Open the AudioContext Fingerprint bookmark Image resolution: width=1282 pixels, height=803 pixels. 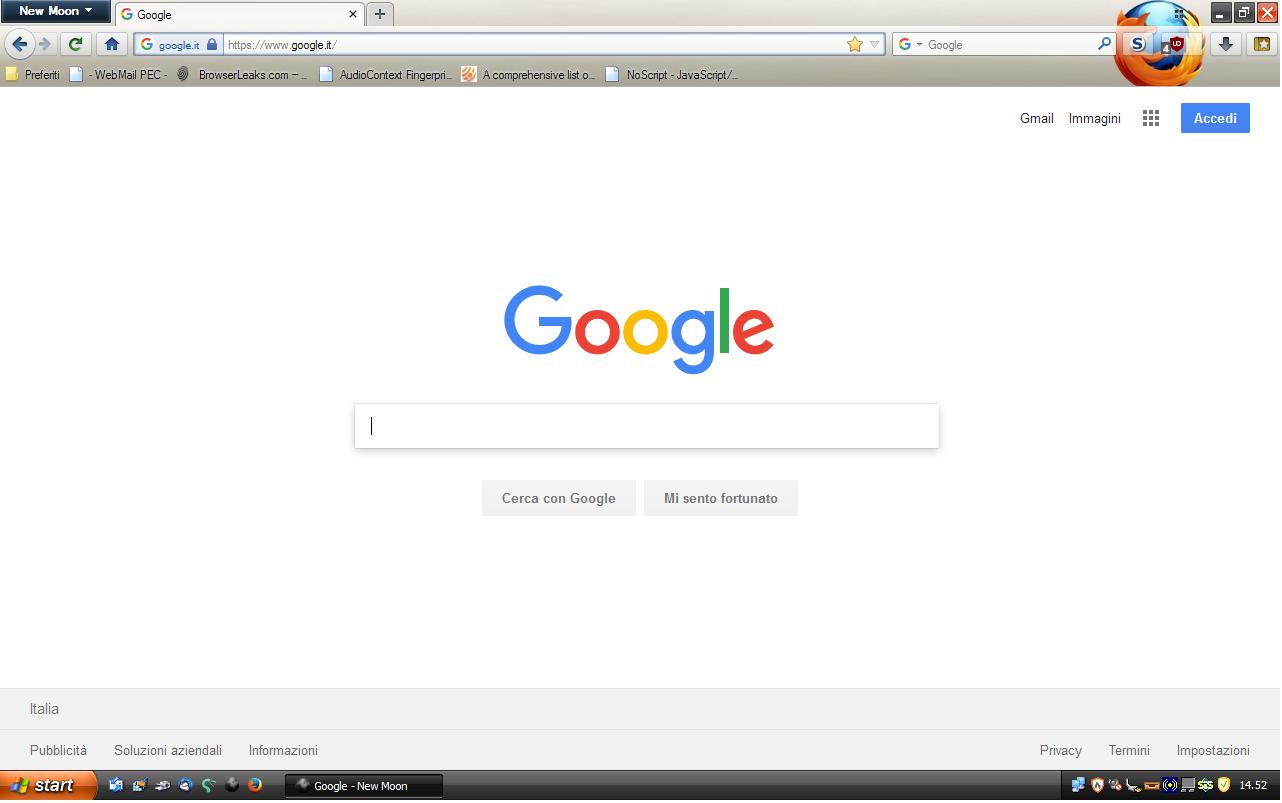[x=386, y=74]
